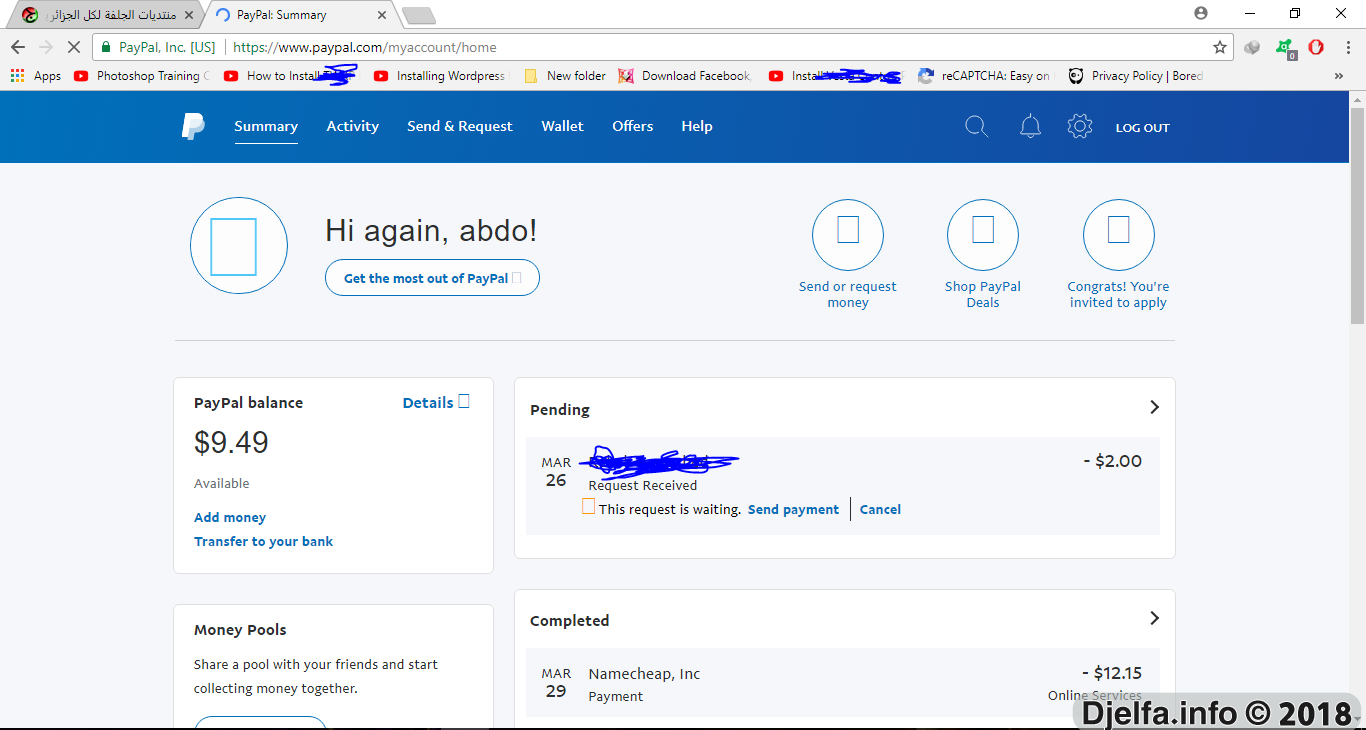Image resolution: width=1366 pixels, height=730 pixels.
Task: Cancel the pending request
Action: pos(880,509)
